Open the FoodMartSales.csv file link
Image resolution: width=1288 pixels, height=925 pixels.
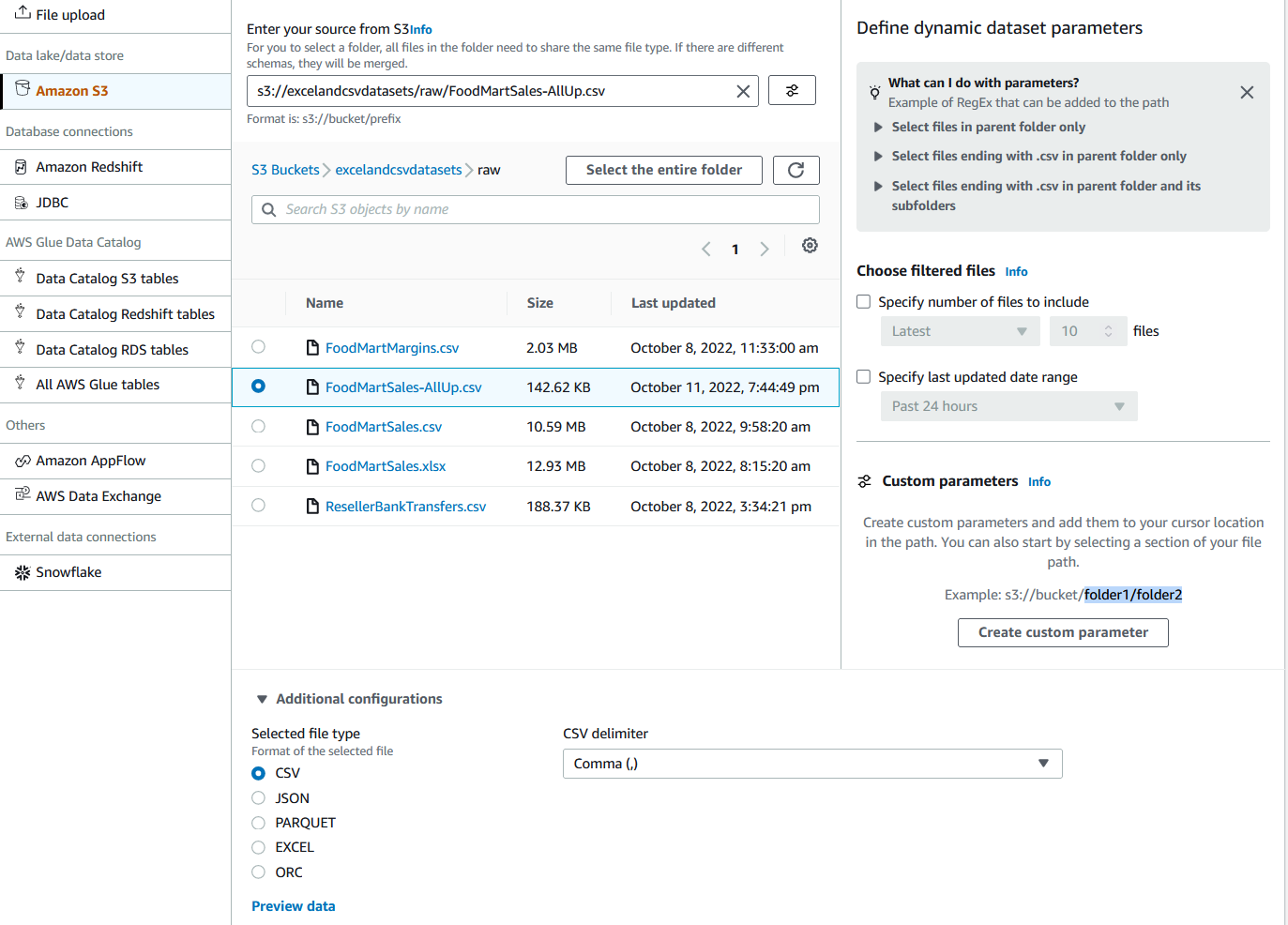[384, 427]
